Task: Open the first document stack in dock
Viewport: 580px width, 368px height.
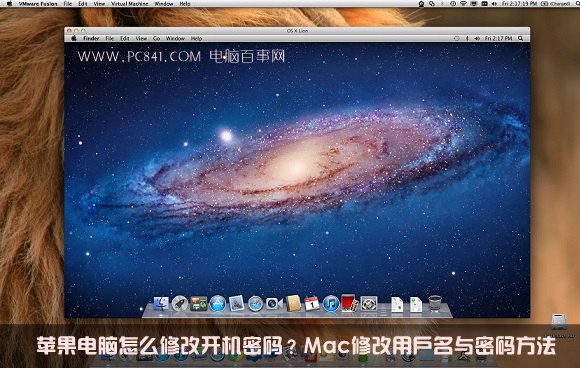Action: pos(397,304)
